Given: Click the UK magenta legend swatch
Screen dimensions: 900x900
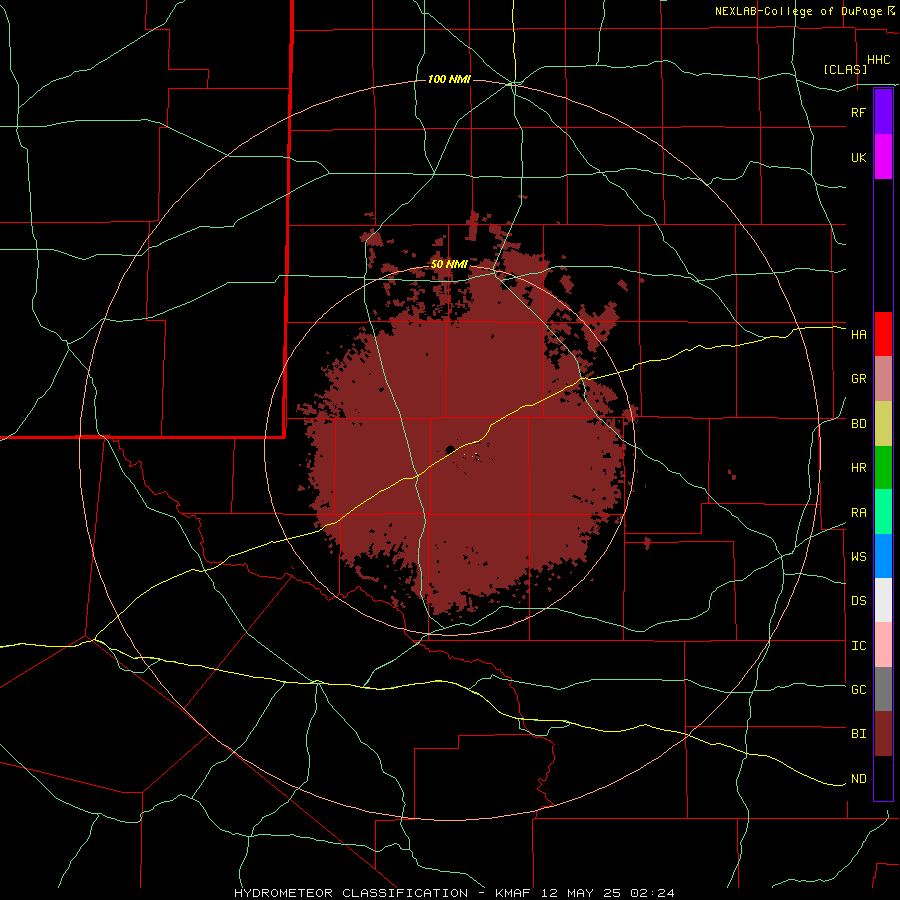Looking at the screenshot, I should pos(883,157).
